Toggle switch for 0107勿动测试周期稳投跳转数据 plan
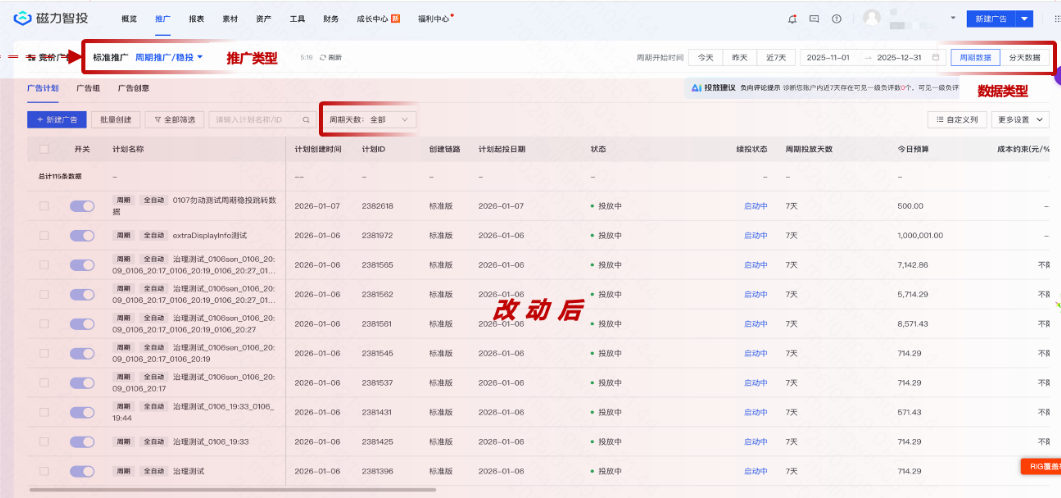 [x=82, y=206]
